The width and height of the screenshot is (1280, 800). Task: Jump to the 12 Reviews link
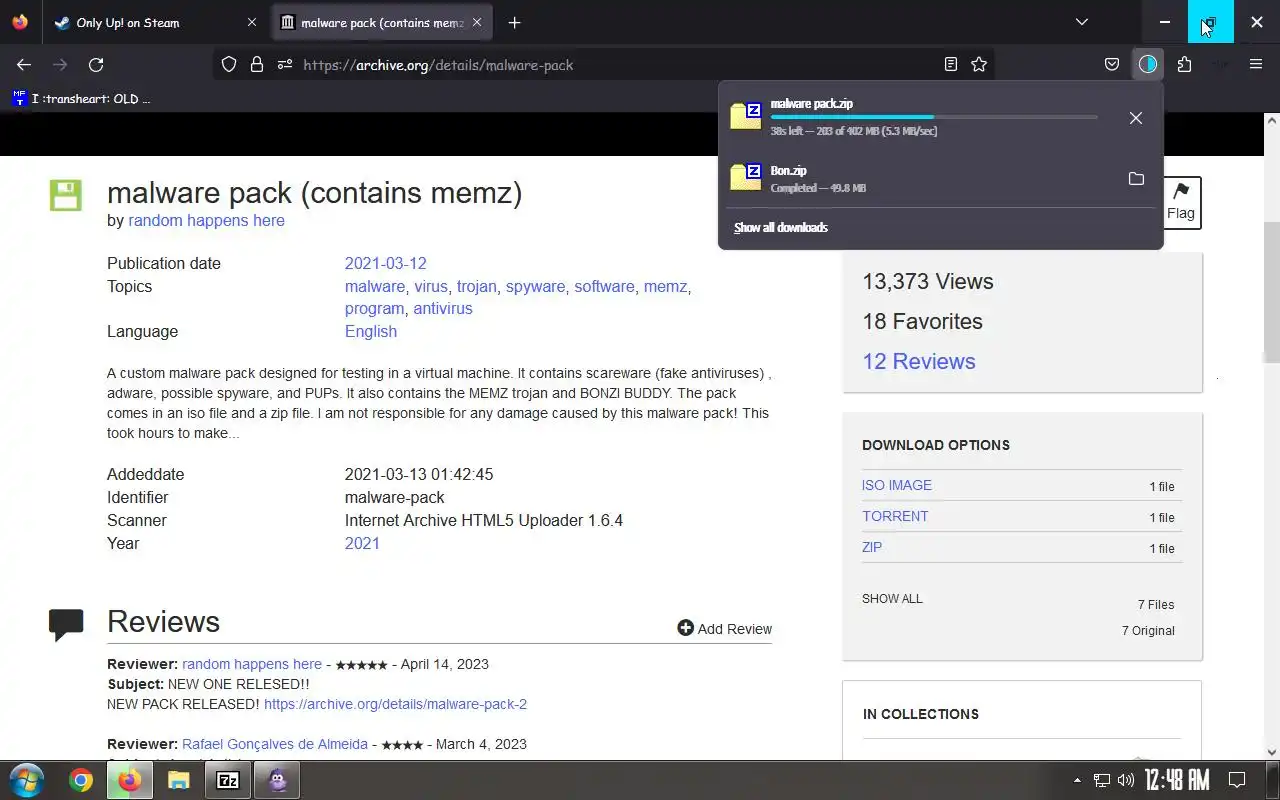tap(919, 361)
